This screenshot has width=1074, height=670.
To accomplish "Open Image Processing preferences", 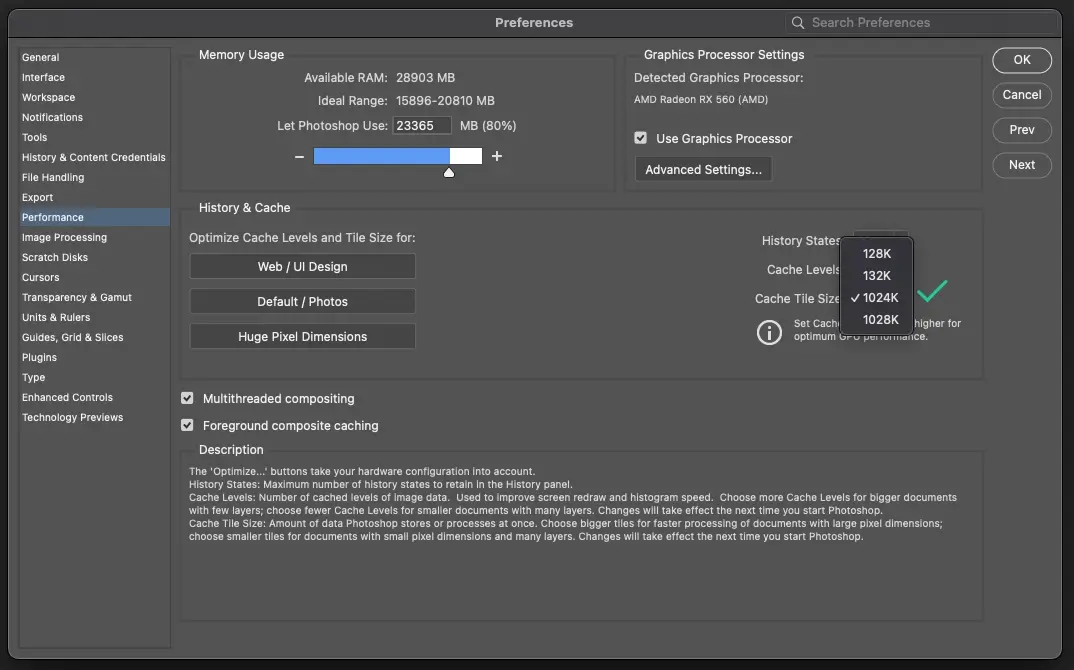I will 95,237.
